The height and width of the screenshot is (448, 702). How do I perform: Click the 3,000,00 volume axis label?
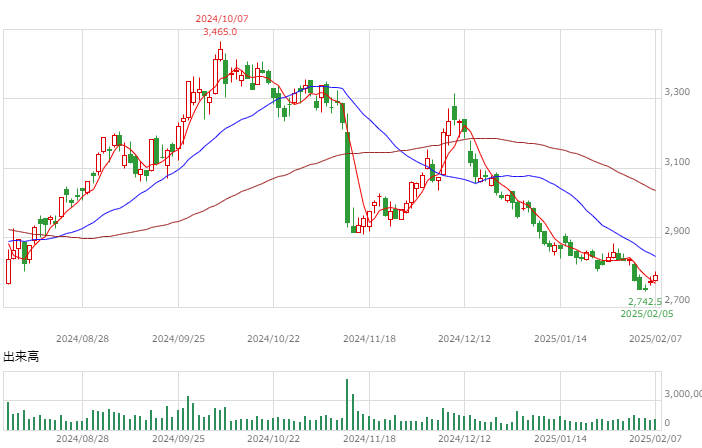[x=683, y=394]
